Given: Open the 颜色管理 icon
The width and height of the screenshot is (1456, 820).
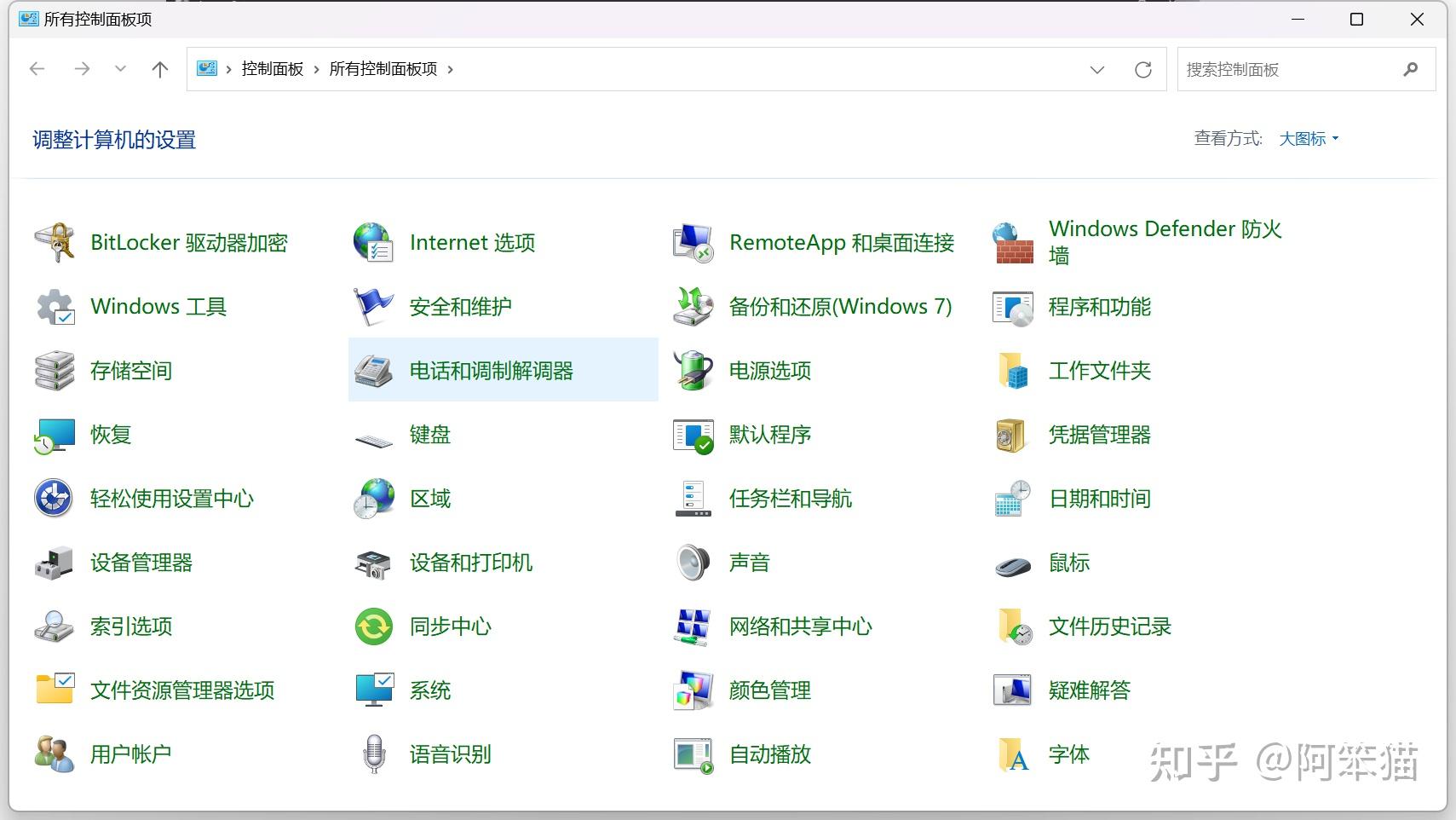Looking at the screenshot, I should [693, 690].
